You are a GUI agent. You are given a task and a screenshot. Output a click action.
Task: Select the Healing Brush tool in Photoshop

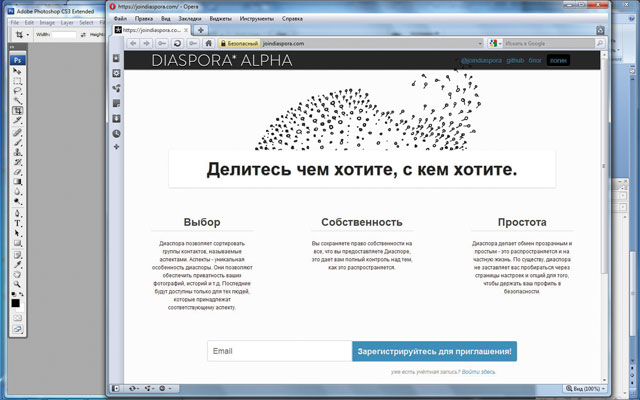coord(17,133)
